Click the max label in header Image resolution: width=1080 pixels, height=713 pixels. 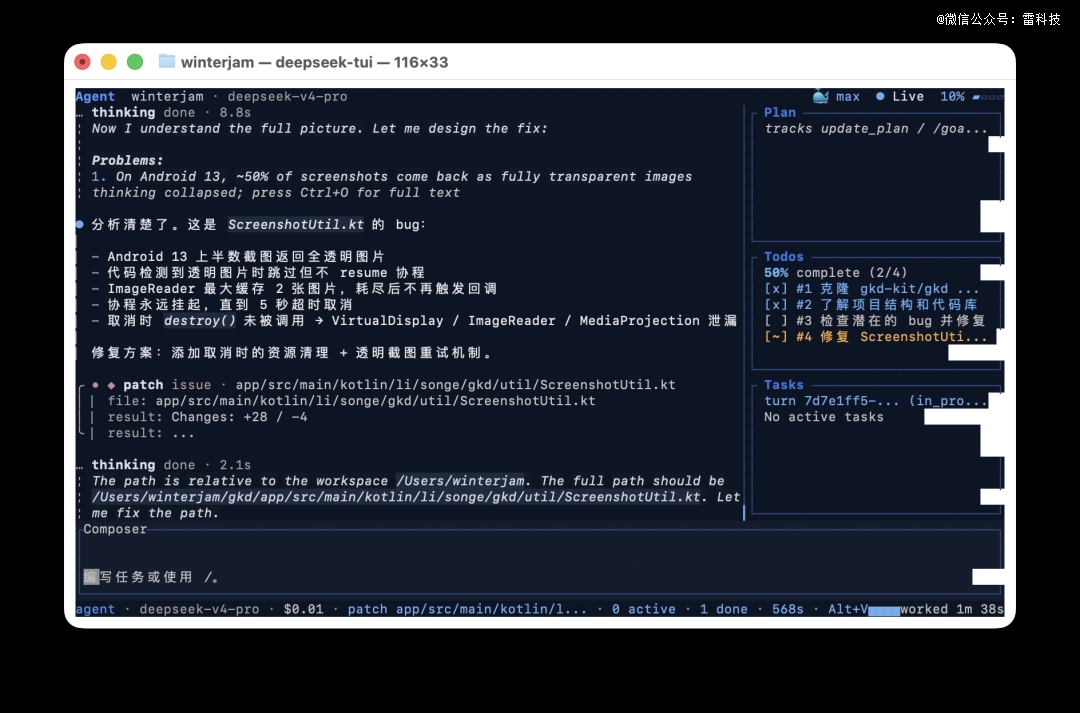pyautogui.click(x=847, y=96)
